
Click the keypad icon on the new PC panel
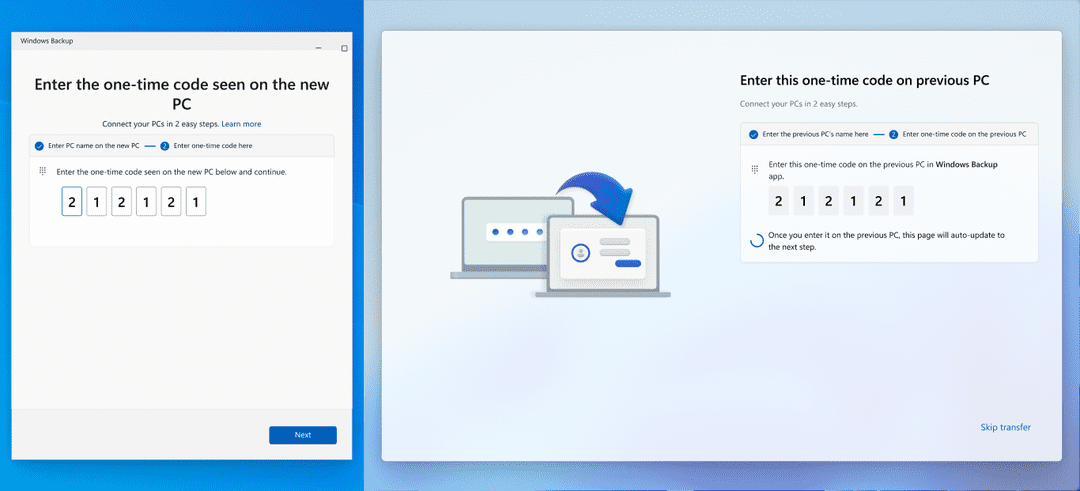click(x=754, y=169)
